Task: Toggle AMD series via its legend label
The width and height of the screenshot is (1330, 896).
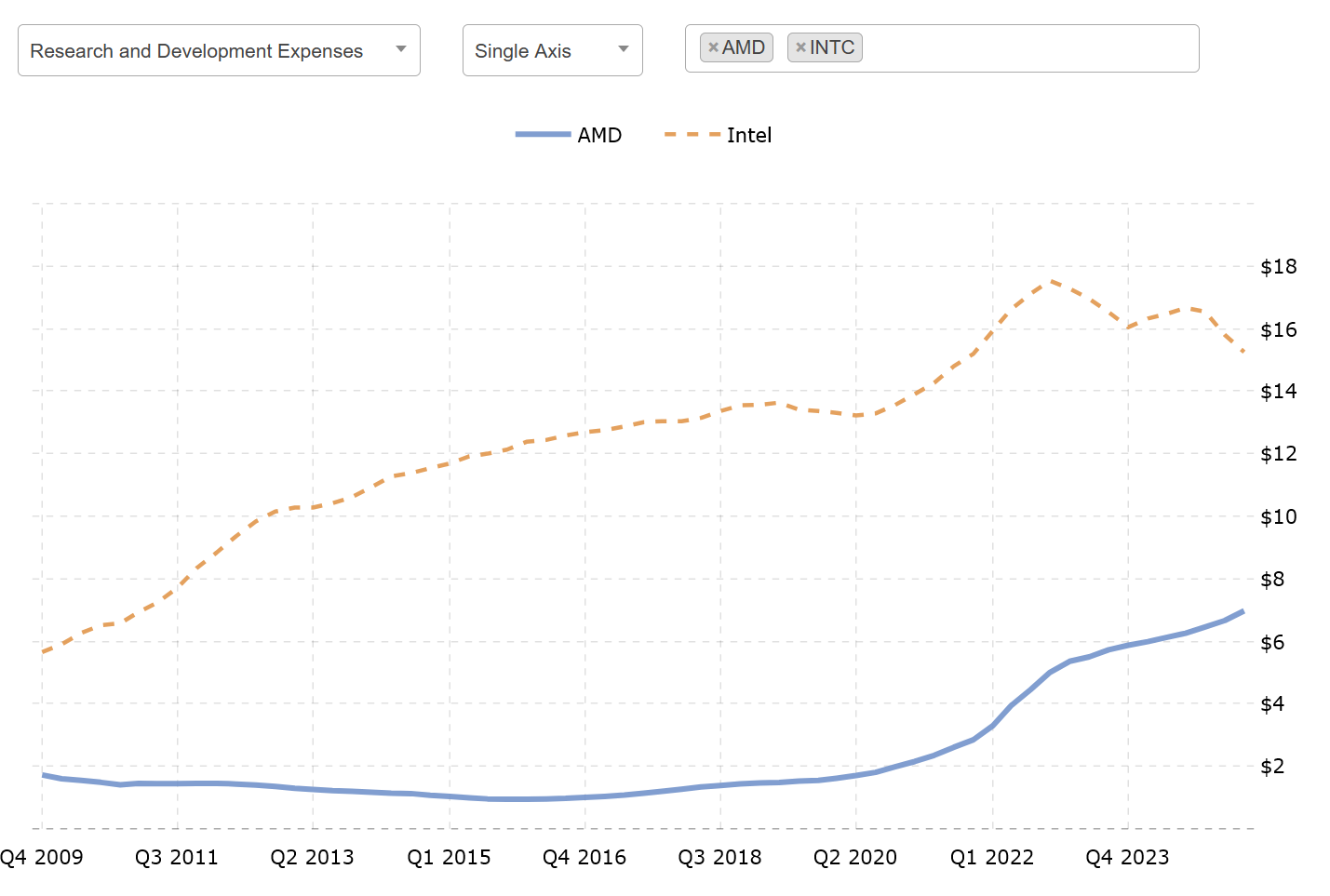Action: point(599,136)
